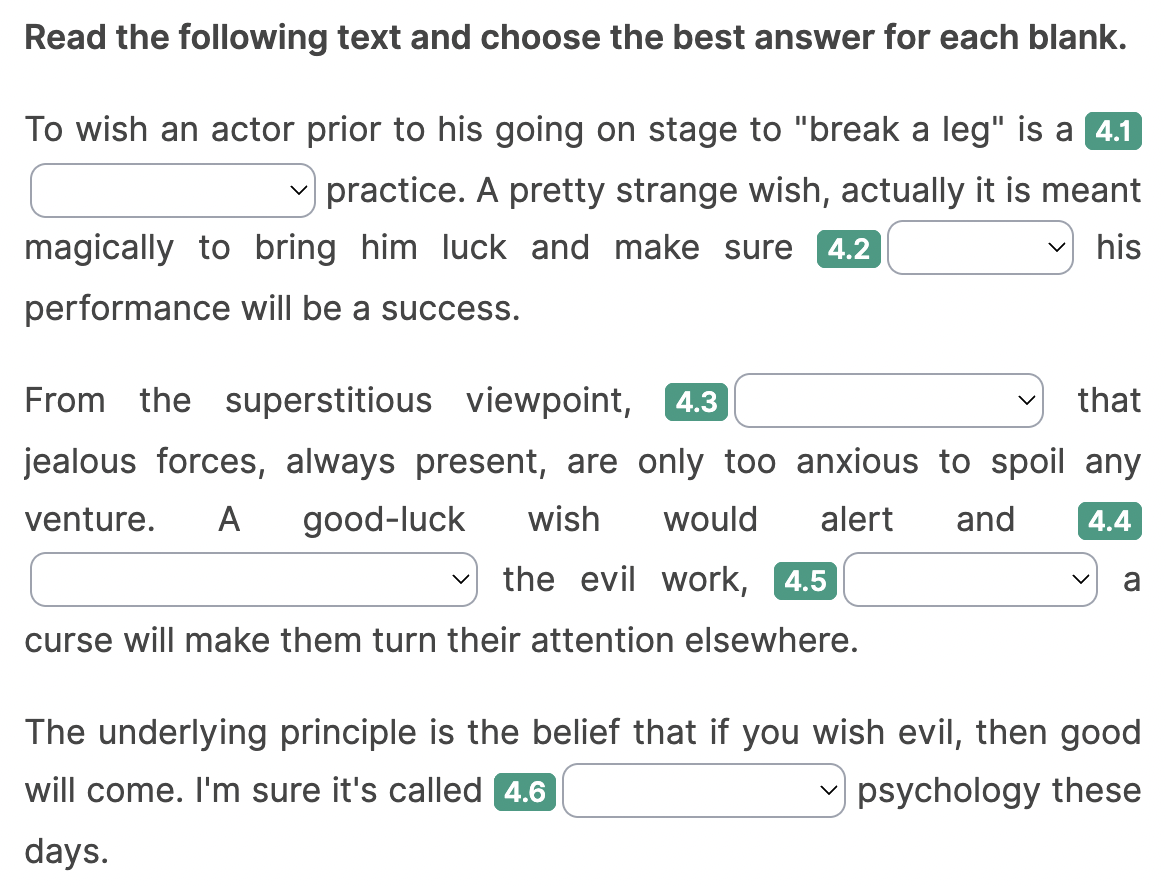1166x886 pixels.
Task: Click the chevron arrow before "practice"
Action: pyautogui.click(x=297, y=190)
